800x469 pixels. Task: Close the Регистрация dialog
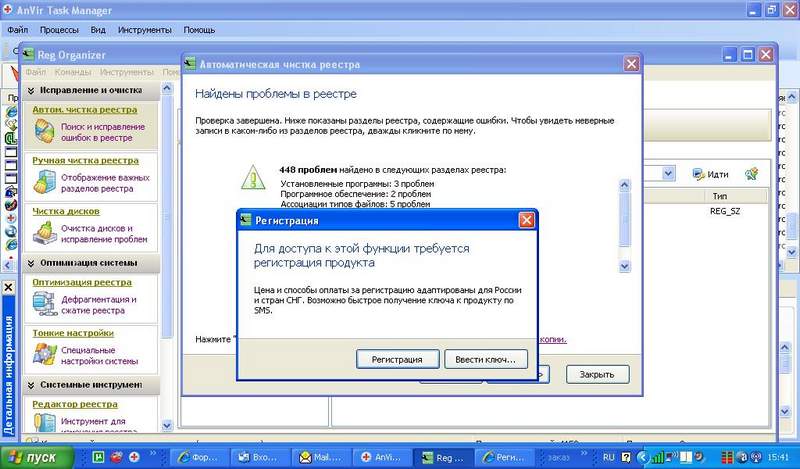point(526,220)
